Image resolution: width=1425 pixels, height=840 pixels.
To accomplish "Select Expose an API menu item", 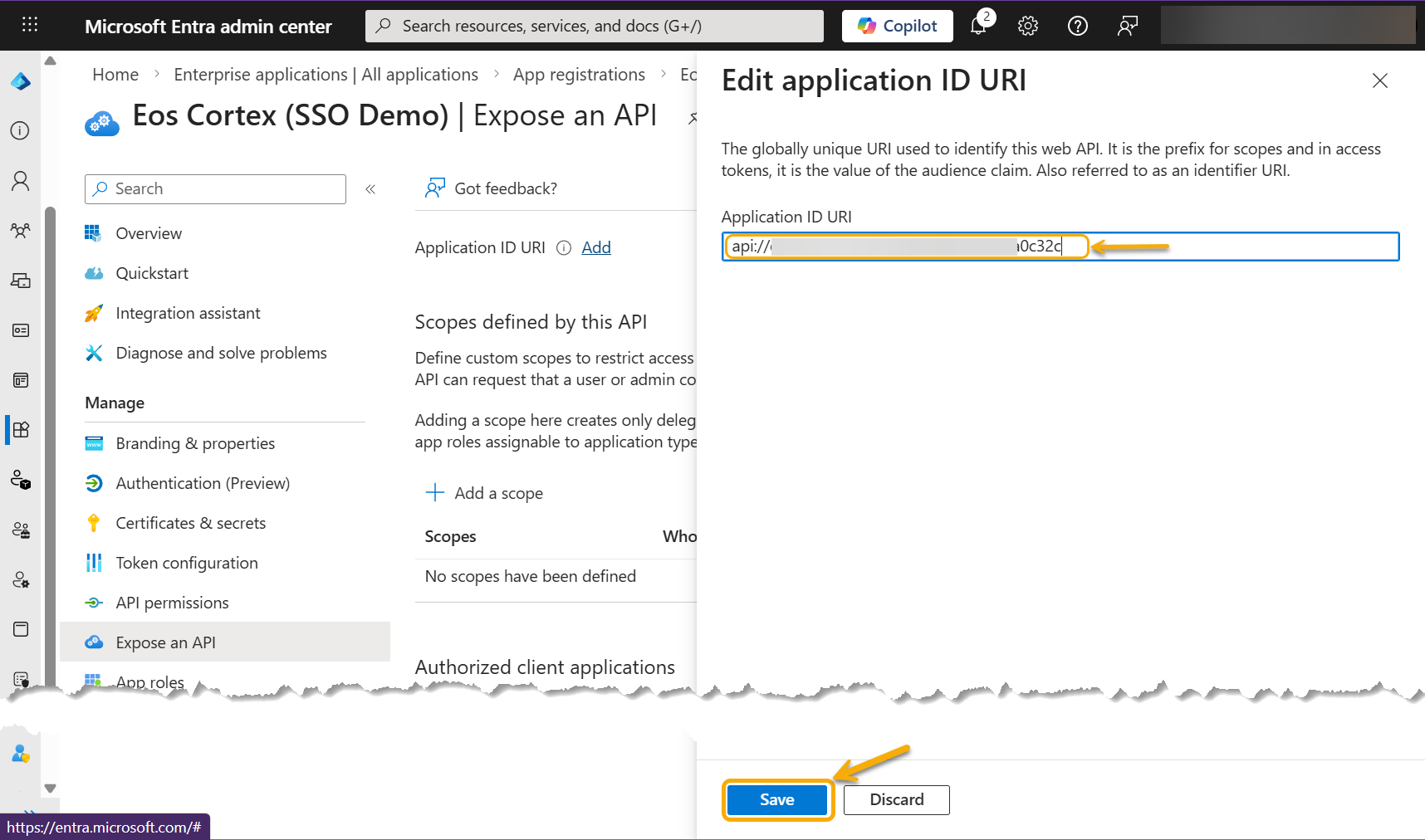I will (225, 642).
